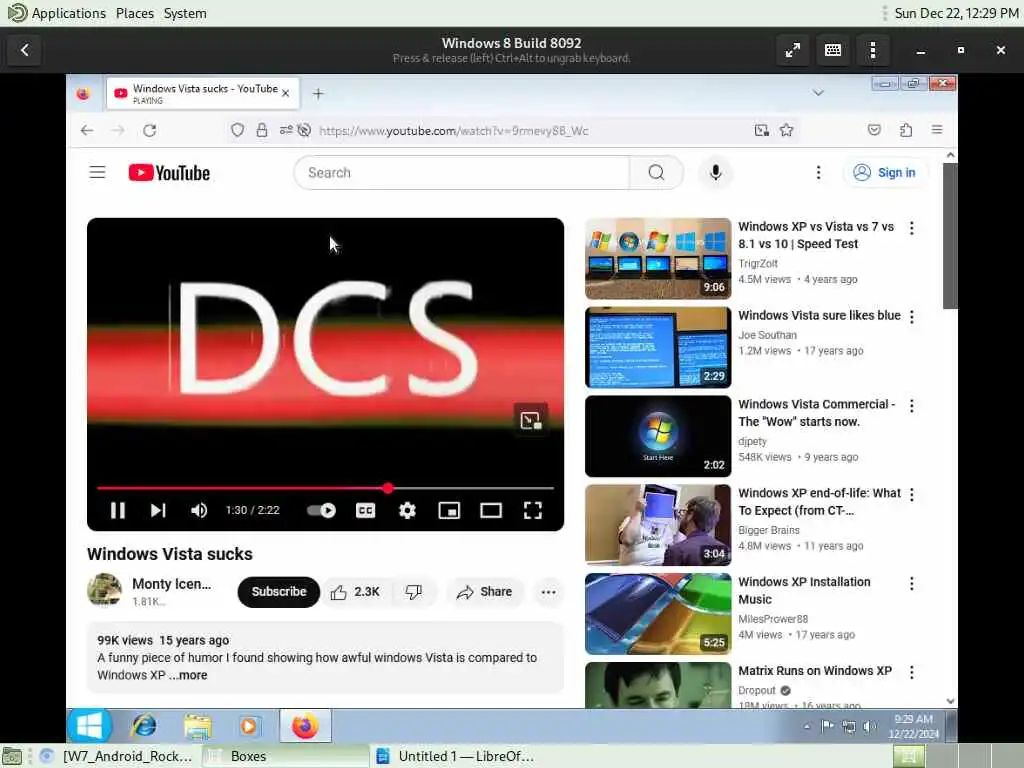Switch to theater mode icon
Screen dimensions: 1024x768
click(x=490, y=510)
